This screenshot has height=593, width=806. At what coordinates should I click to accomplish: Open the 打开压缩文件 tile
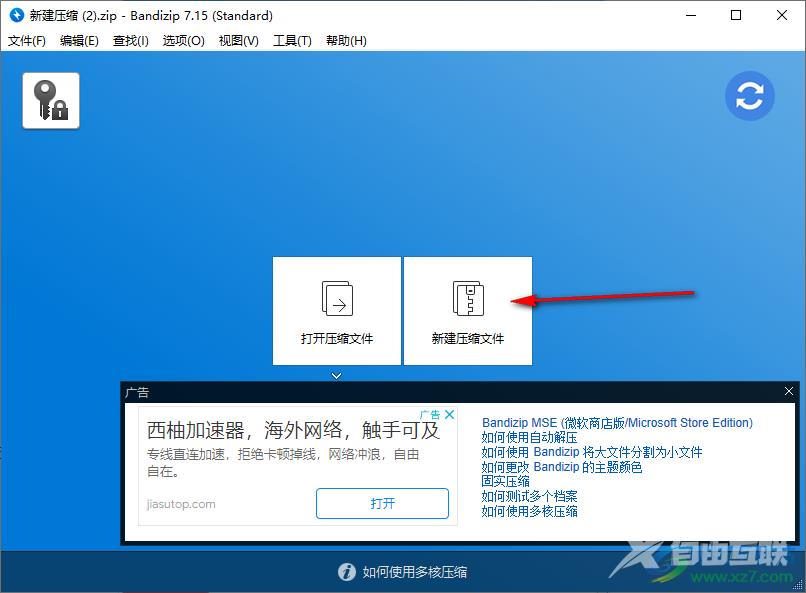pyautogui.click(x=337, y=311)
